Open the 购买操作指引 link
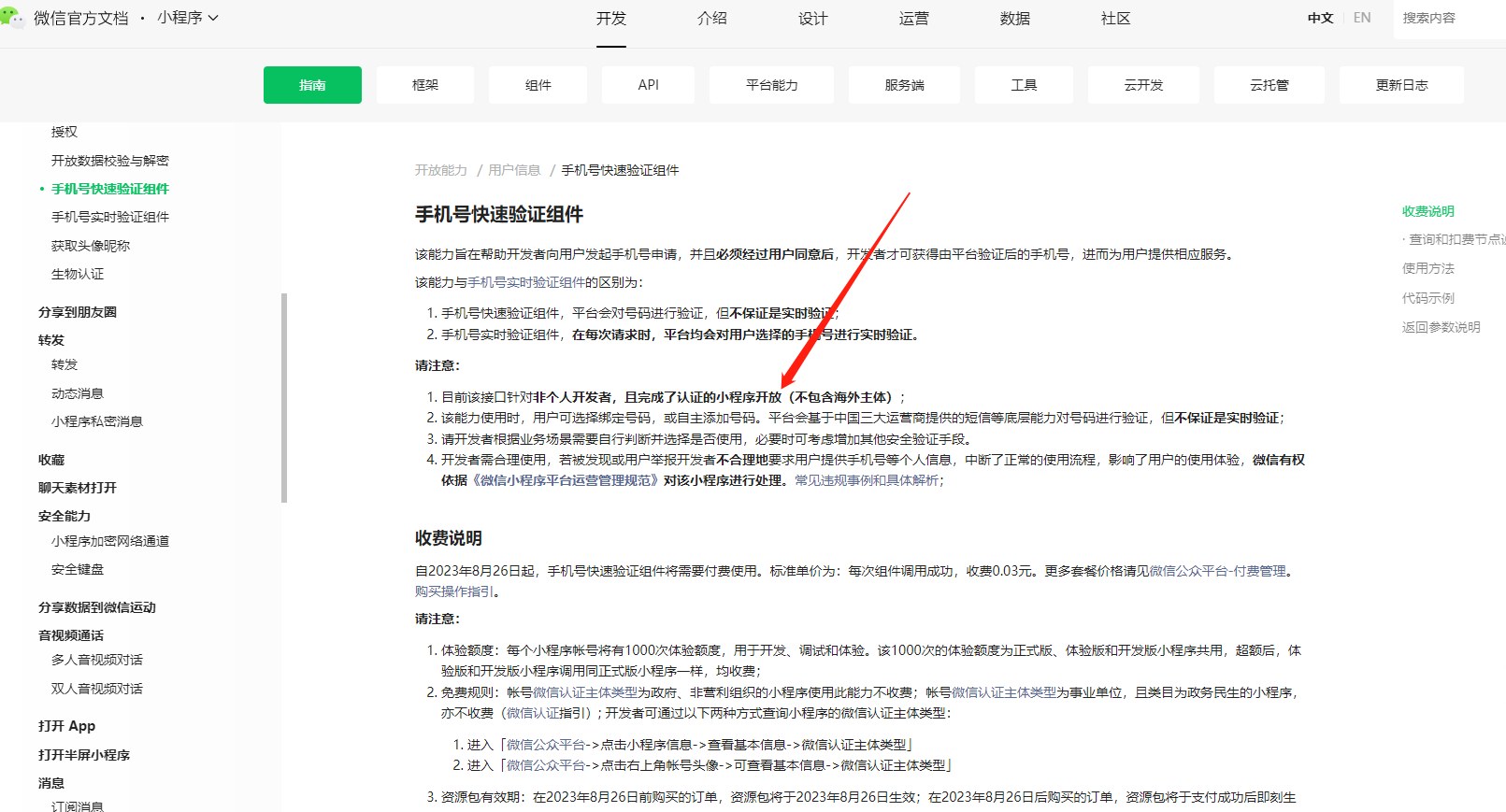This screenshot has width=1506, height=812. pyautogui.click(x=454, y=591)
